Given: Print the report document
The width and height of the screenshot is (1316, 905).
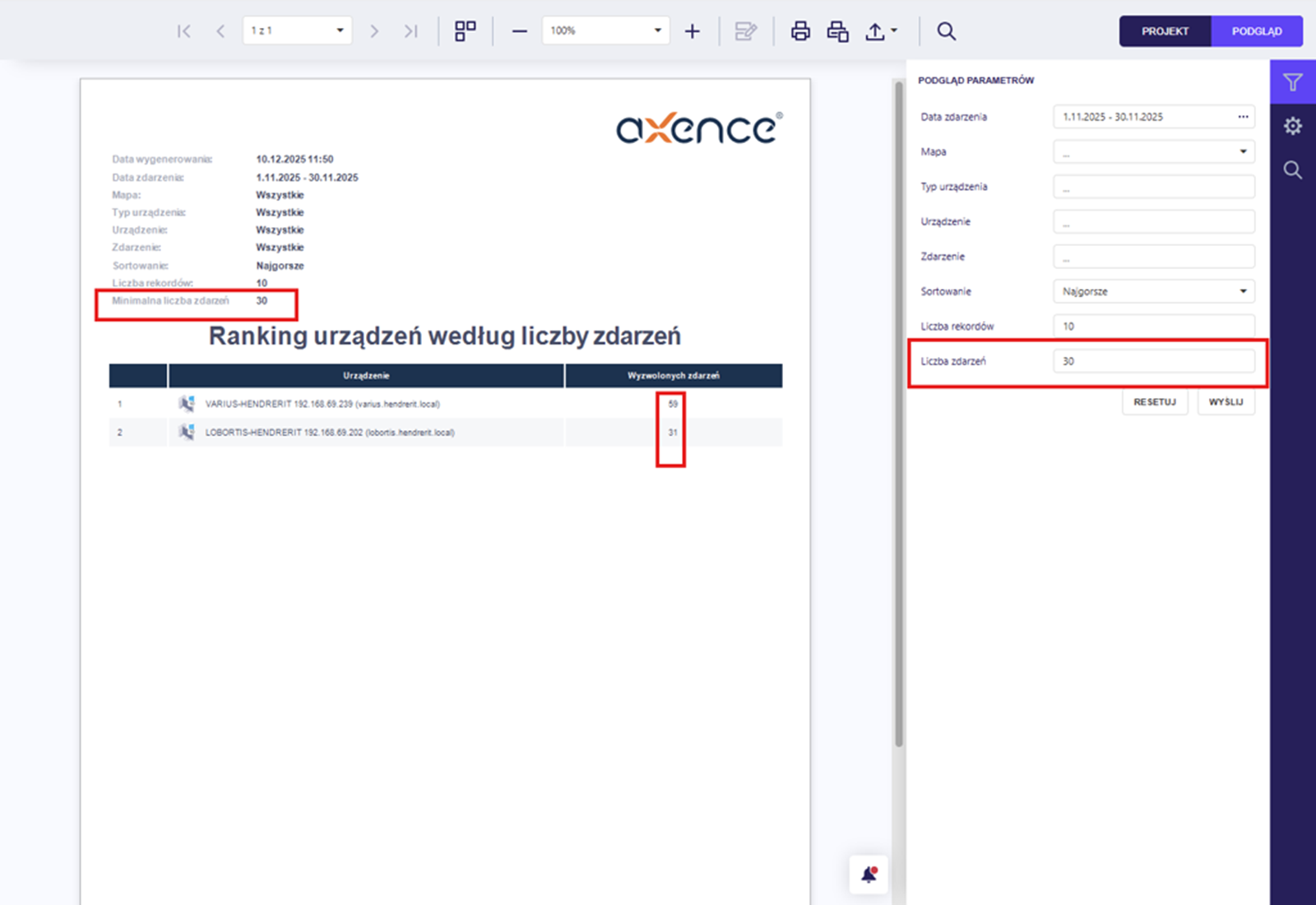Looking at the screenshot, I should (800, 31).
